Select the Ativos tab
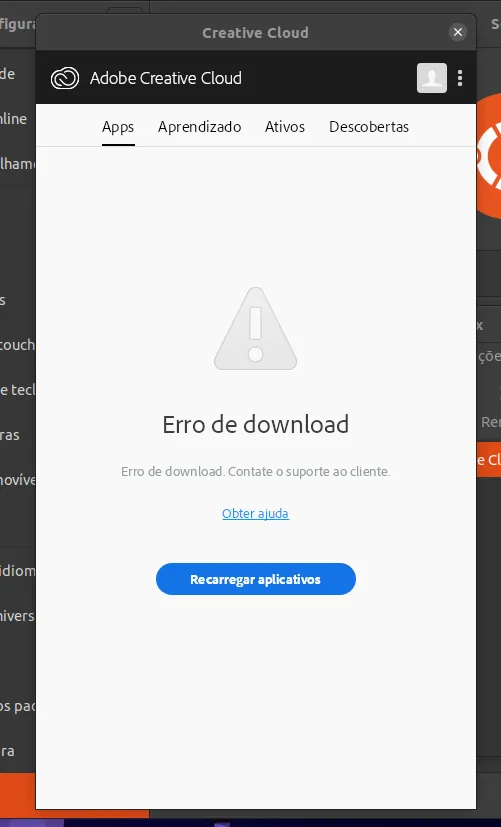Screen dimensions: 501x827 (285, 127)
